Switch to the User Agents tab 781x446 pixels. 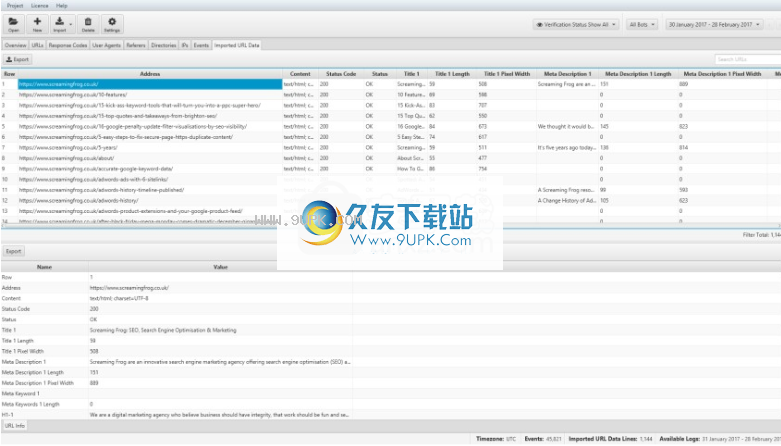tap(106, 45)
